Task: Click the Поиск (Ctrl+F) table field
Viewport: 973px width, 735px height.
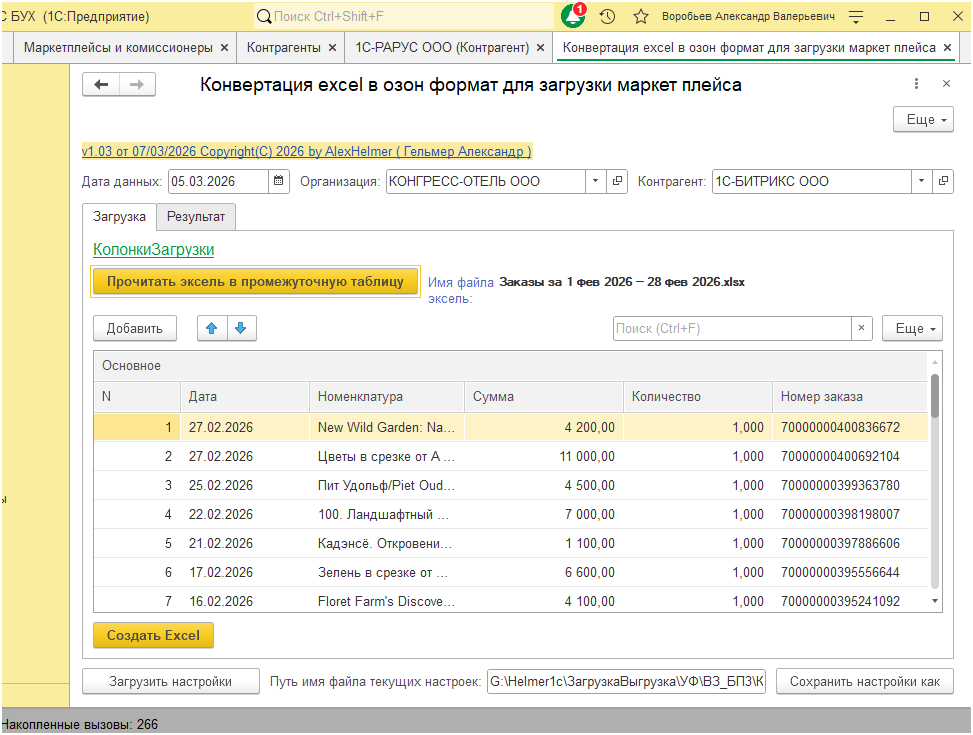Action: point(732,328)
